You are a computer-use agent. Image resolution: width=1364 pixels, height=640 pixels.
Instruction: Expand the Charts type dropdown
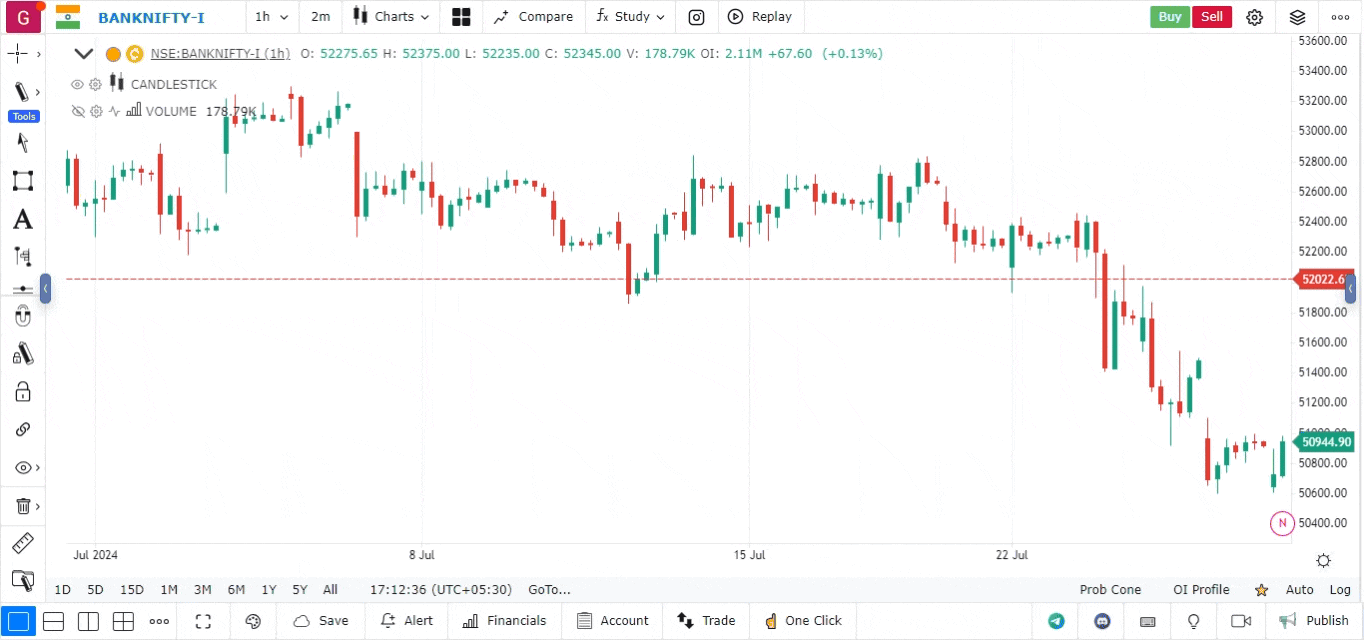[x=392, y=17]
